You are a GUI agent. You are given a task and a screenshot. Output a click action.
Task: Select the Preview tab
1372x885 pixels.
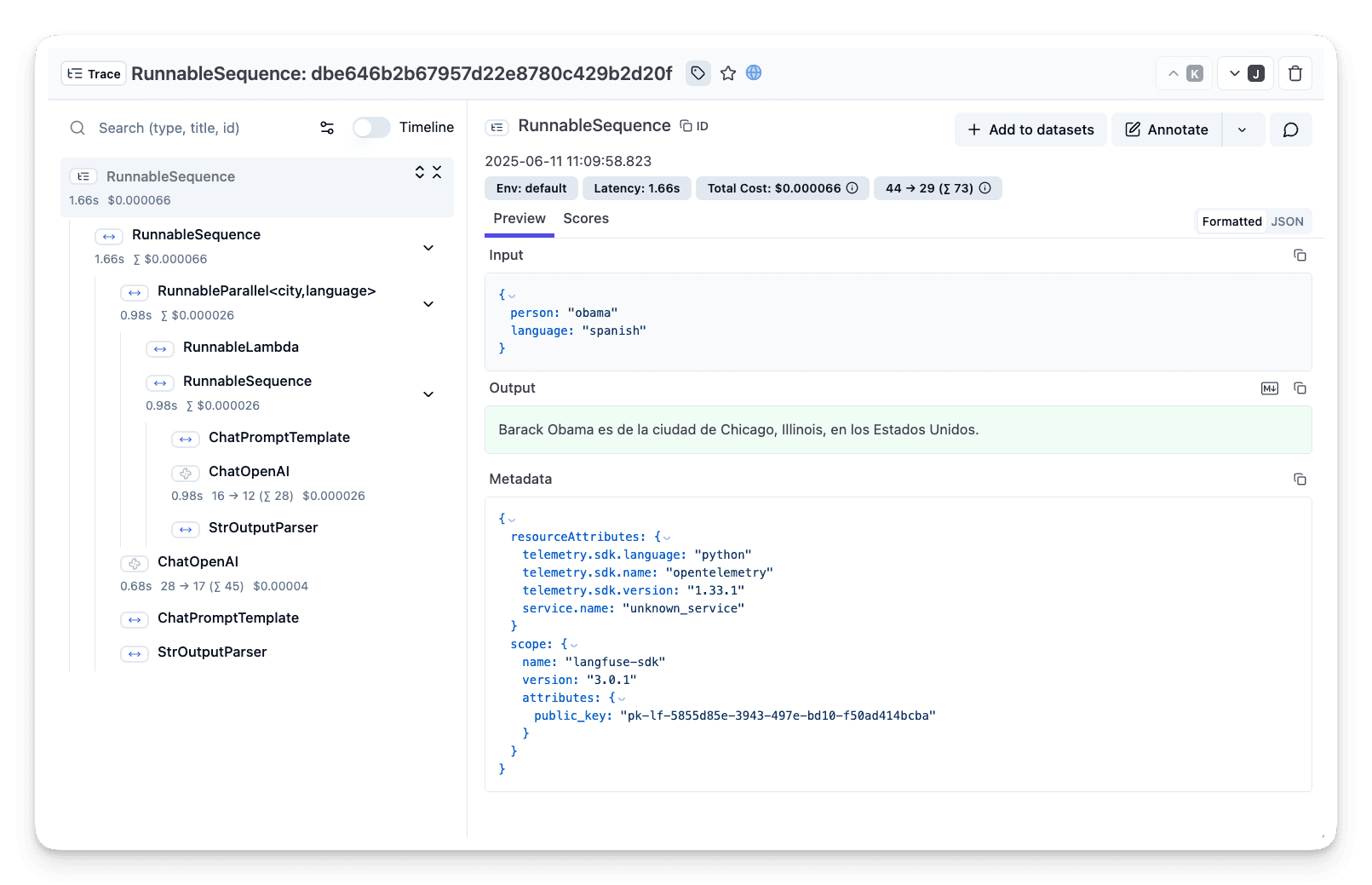[x=520, y=219]
